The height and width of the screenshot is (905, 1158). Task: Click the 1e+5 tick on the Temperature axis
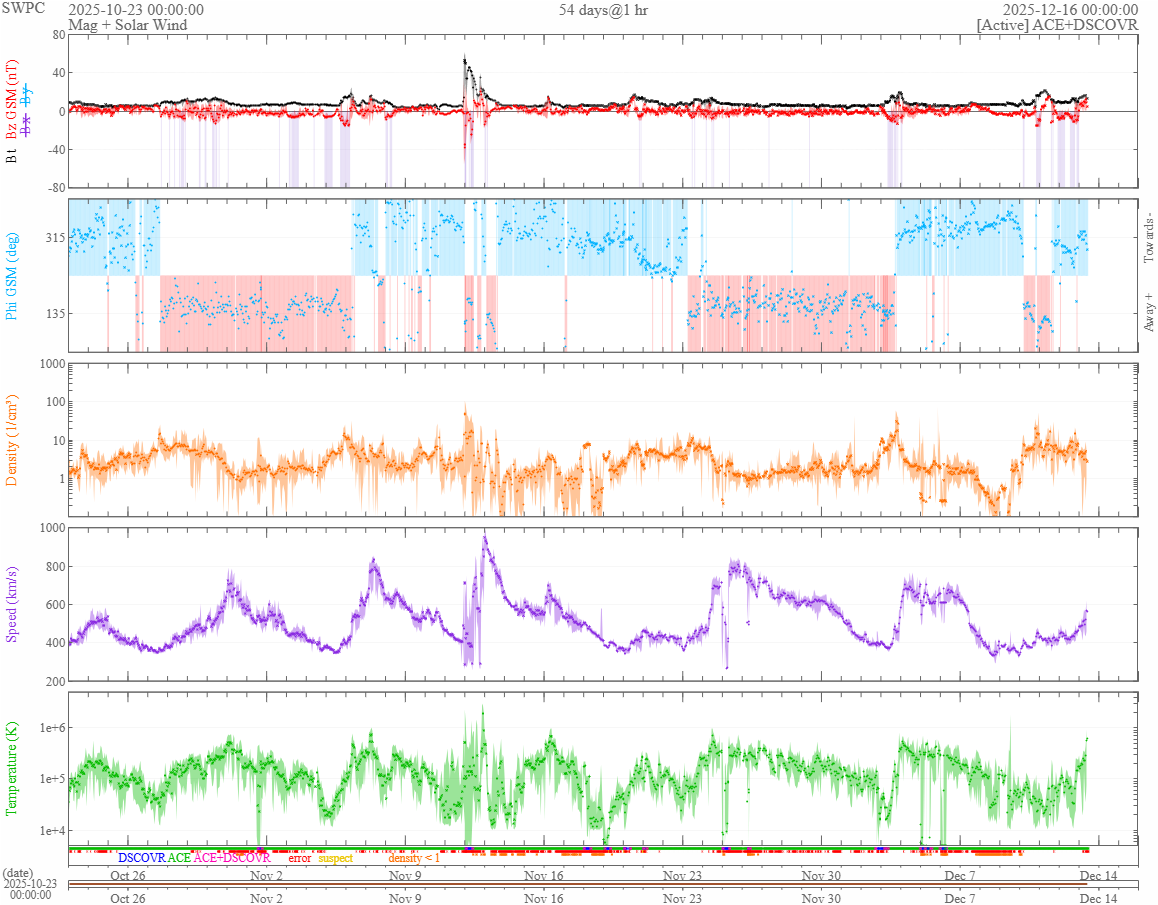[x=52, y=779]
